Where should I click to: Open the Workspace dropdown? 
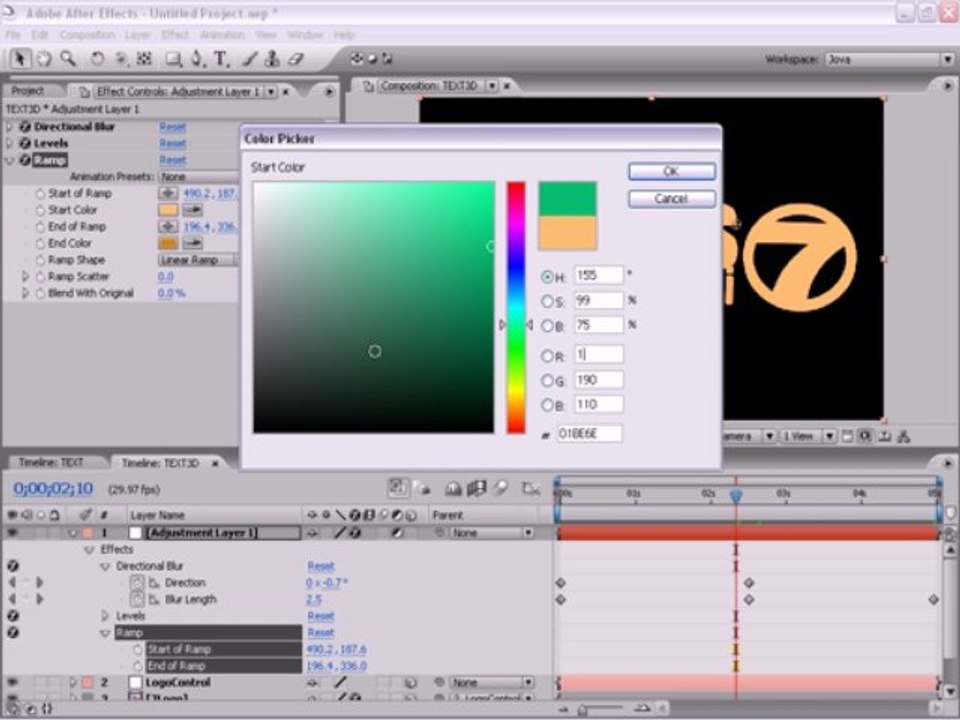coord(888,59)
